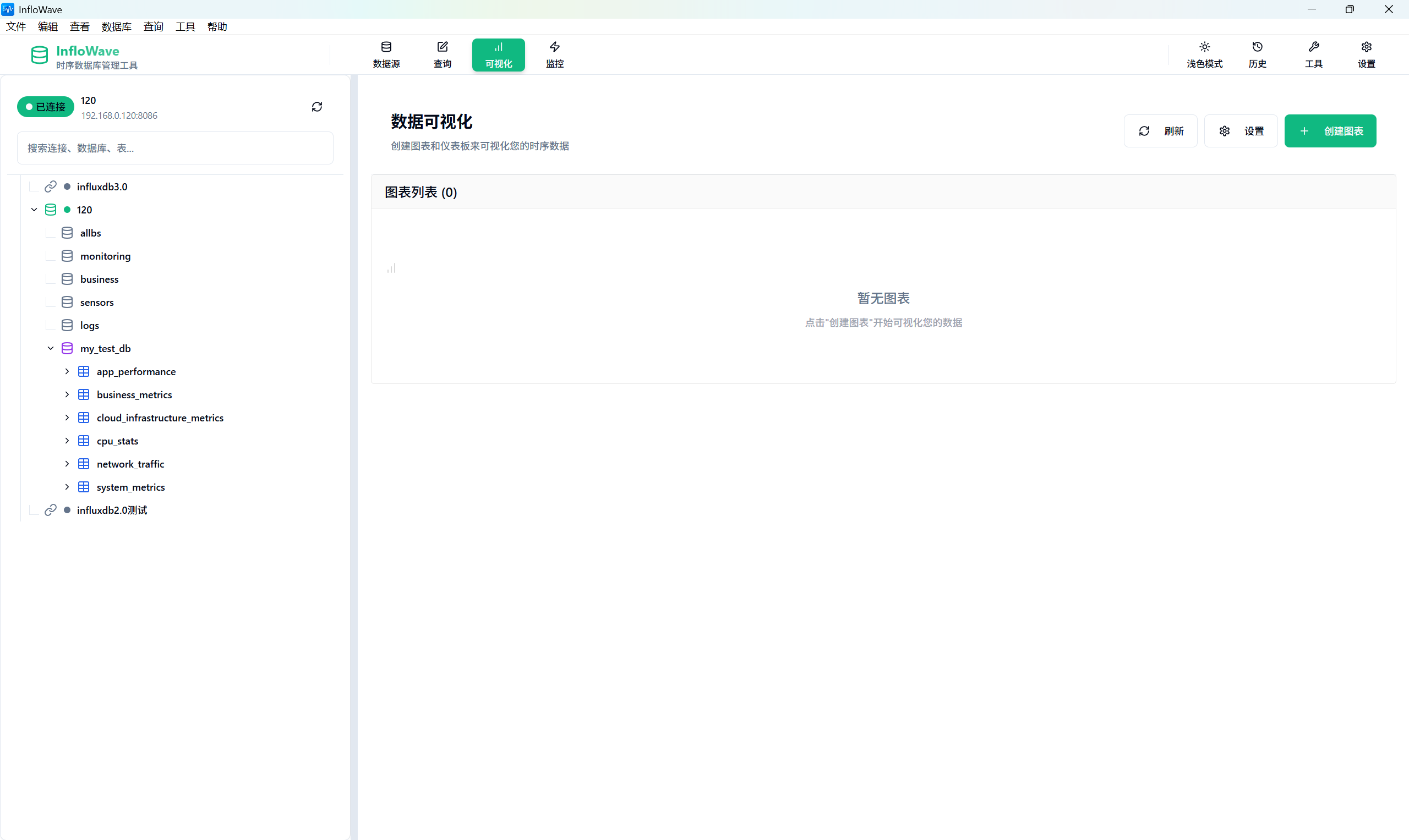The width and height of the screenshot is (1409, 840).
Task: Click the green 创建图表 button
Action: pos(1330,131)
